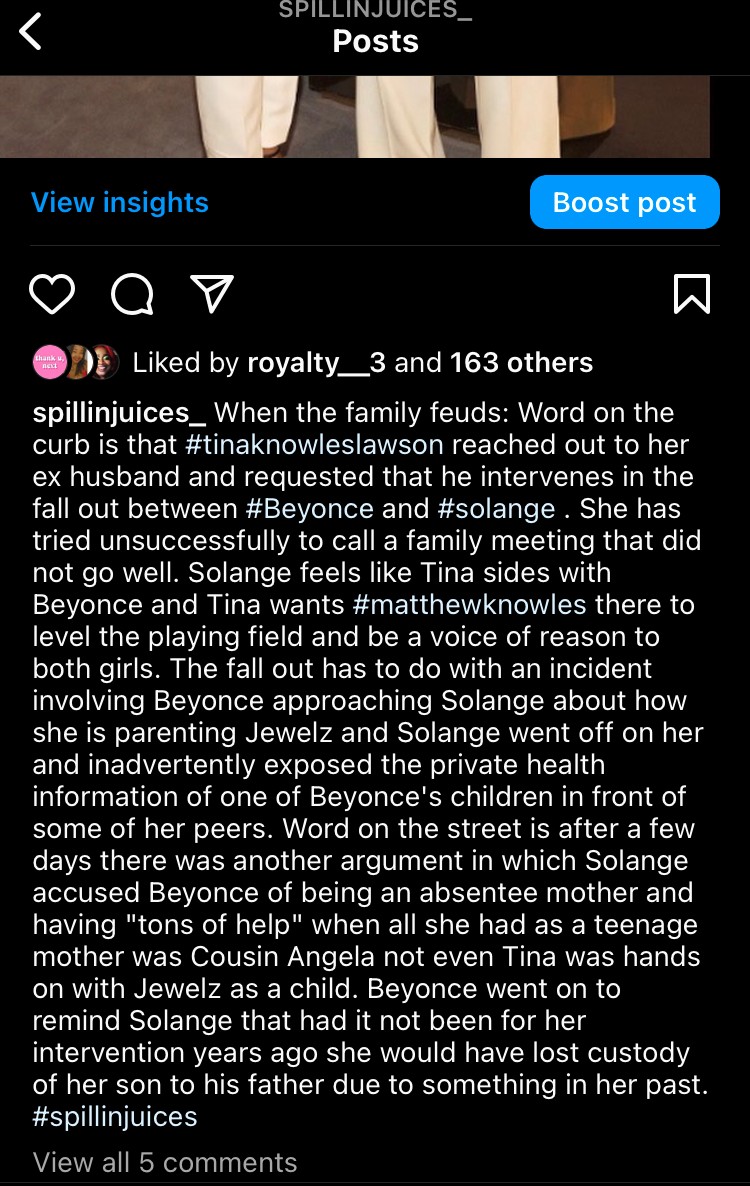The image size is (750, 1186).
Task: Tap the third liker avatar
Action: 104,362
